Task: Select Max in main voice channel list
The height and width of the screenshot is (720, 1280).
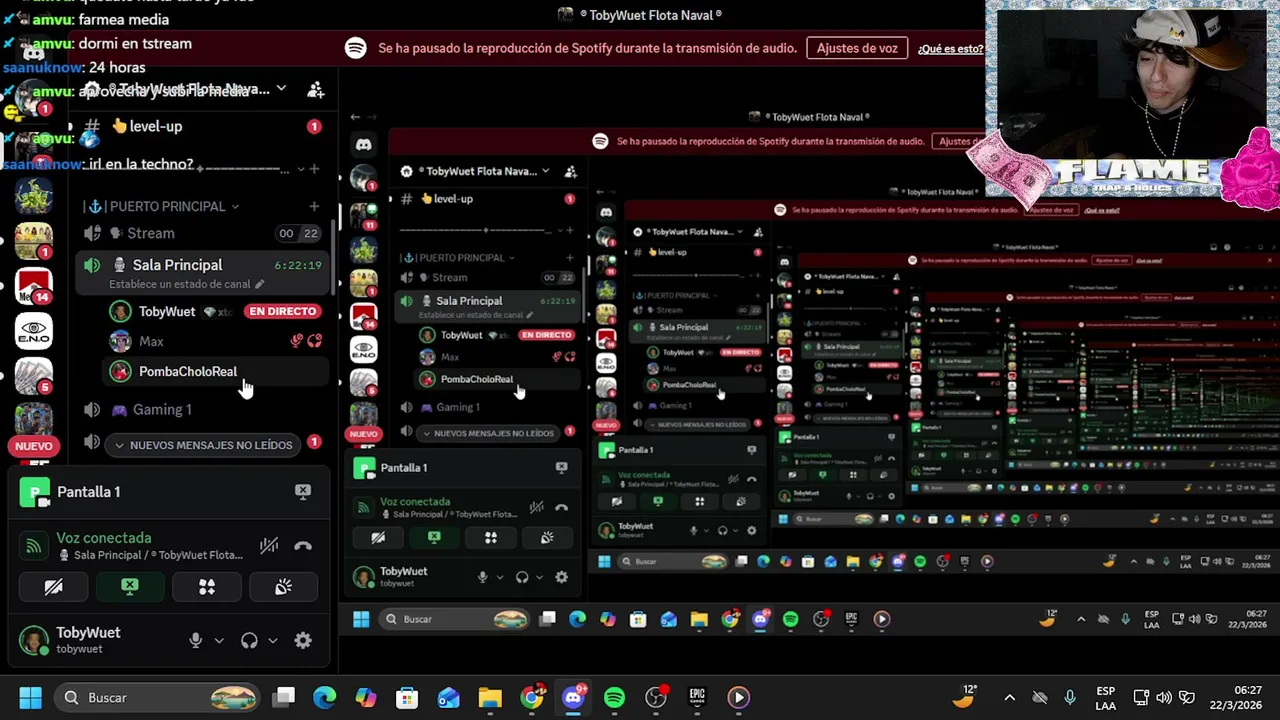Action: click(216, 341)
